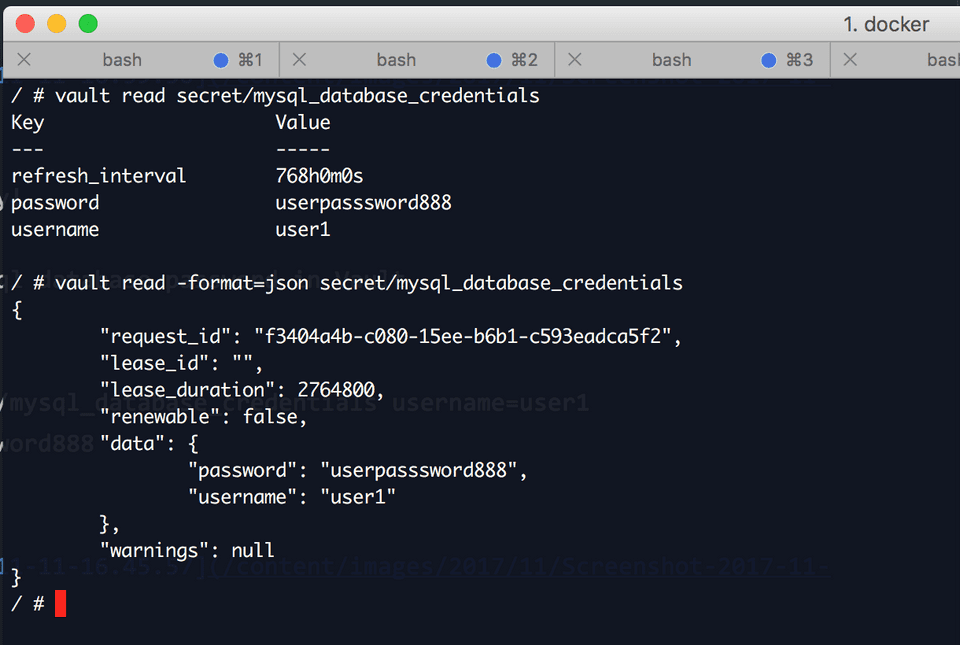Switch to the second bash tab
Image resolution: width=960 pixels, height=645 pixels.
(x=396, y=60)
